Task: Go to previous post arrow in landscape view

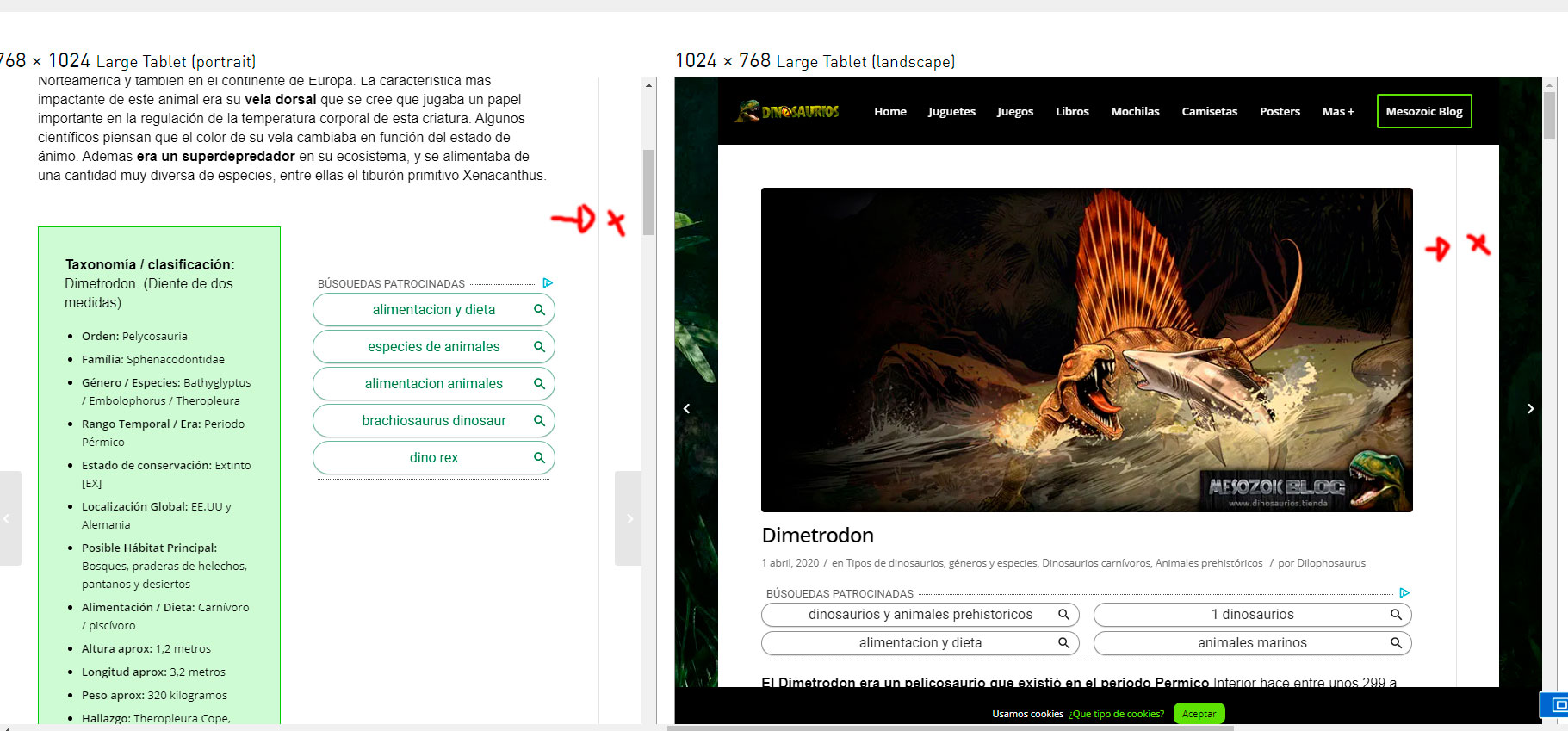Action: tap(686, 408)
